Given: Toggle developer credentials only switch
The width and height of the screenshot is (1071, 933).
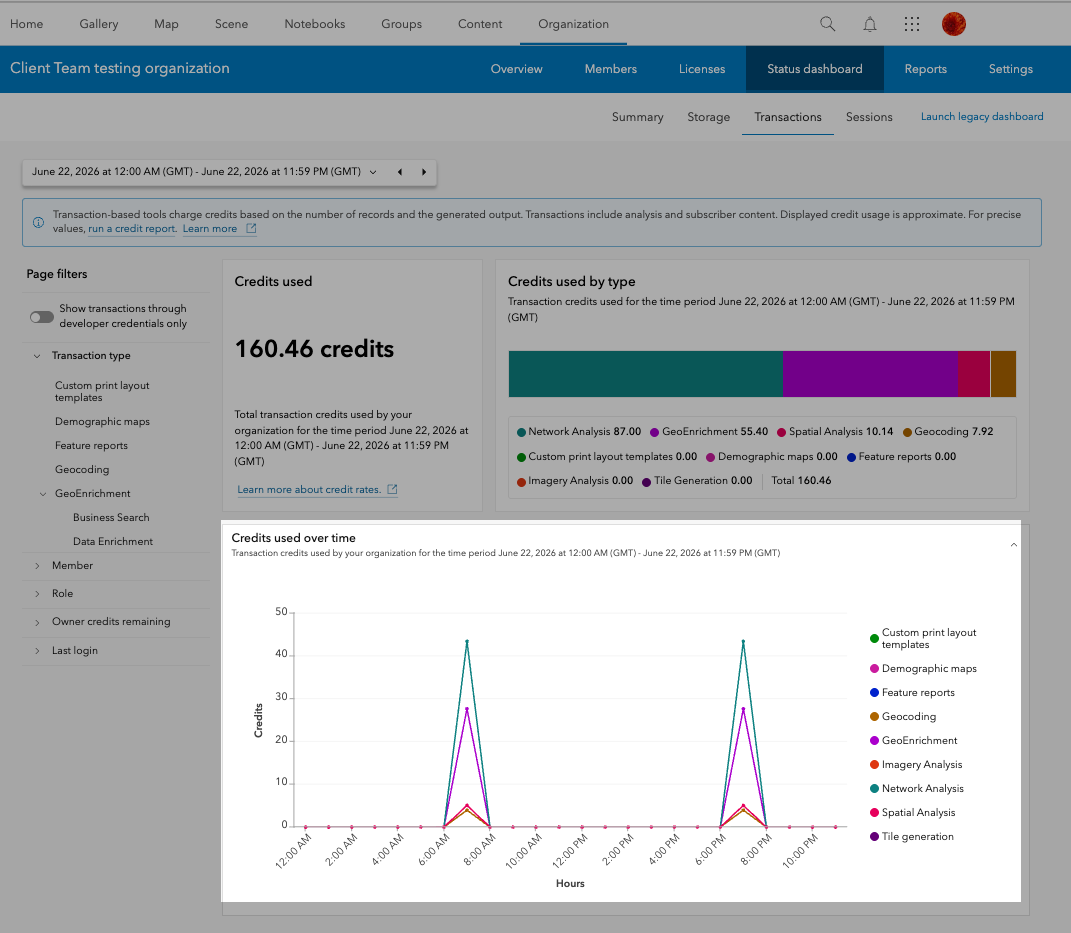Looking at the screenshot, I should click(42, 317).
